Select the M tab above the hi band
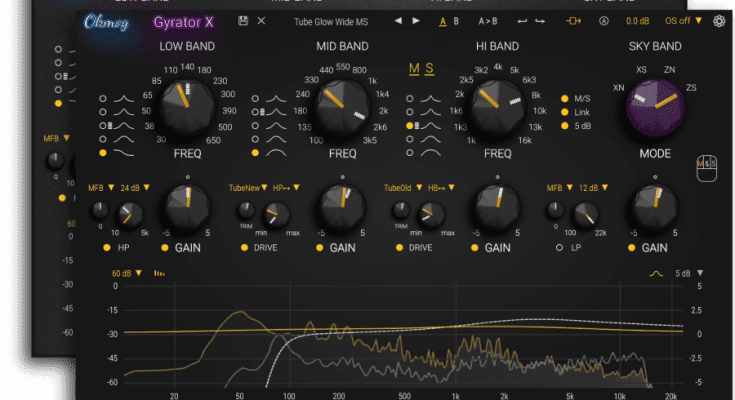Image resolution: width=735 pixels, height=400 pixels. (414, 69)
